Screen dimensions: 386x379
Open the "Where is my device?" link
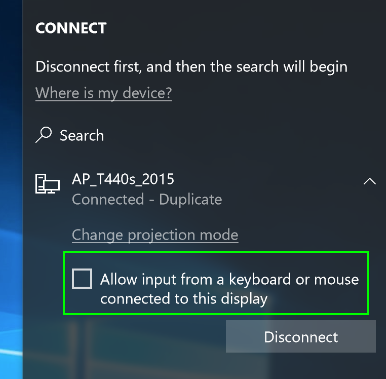104,93
